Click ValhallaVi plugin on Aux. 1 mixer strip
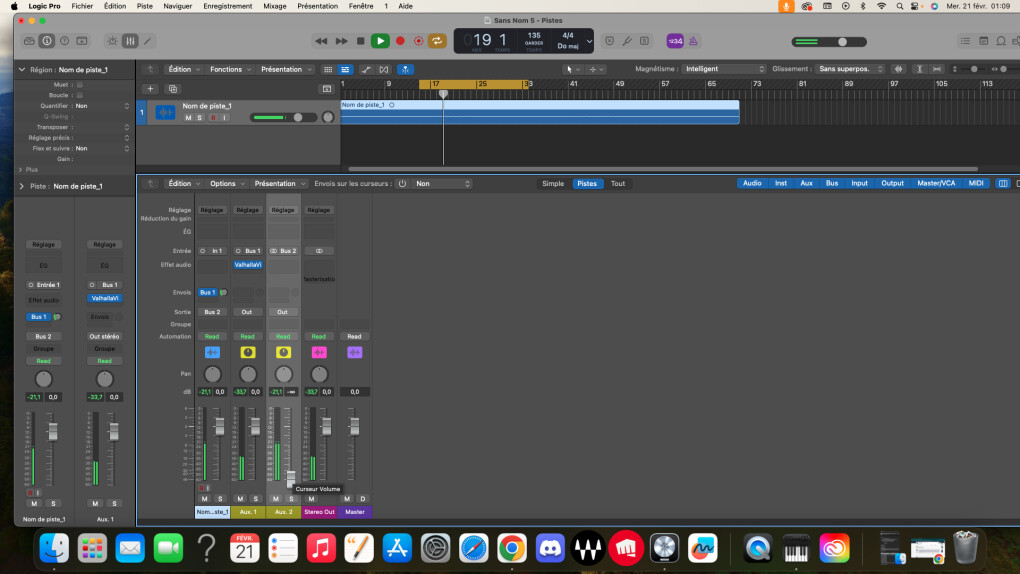Image resolution: width=1020 pixels, height=574 pixels. point(248,265)
